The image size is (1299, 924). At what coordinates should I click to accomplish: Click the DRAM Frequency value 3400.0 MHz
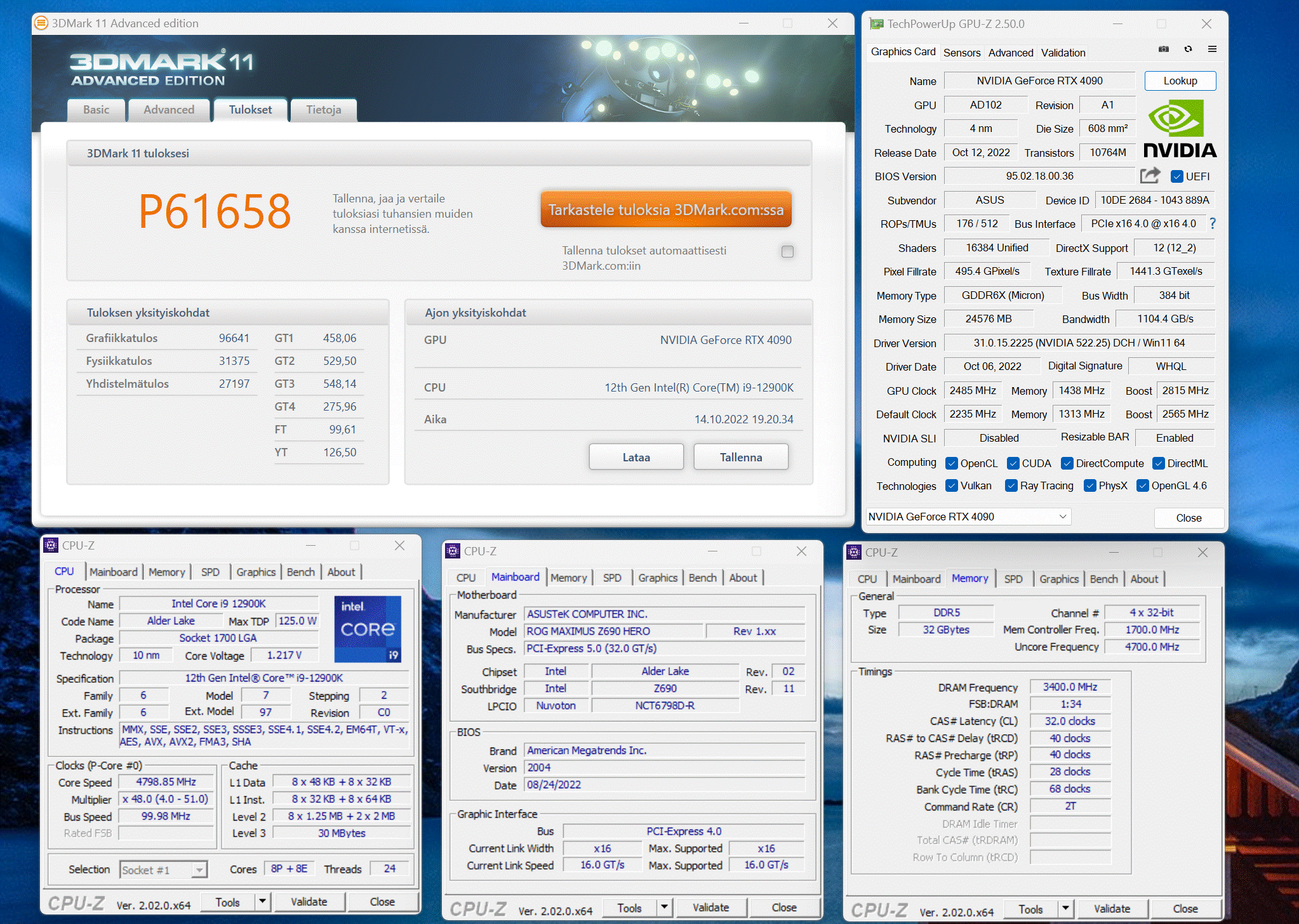point(1070,687)
